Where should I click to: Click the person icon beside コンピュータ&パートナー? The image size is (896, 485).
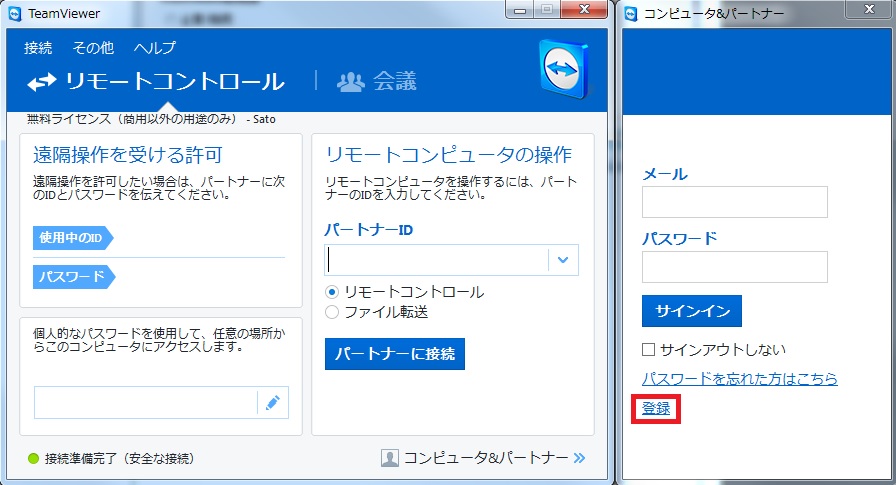[390, 458]
